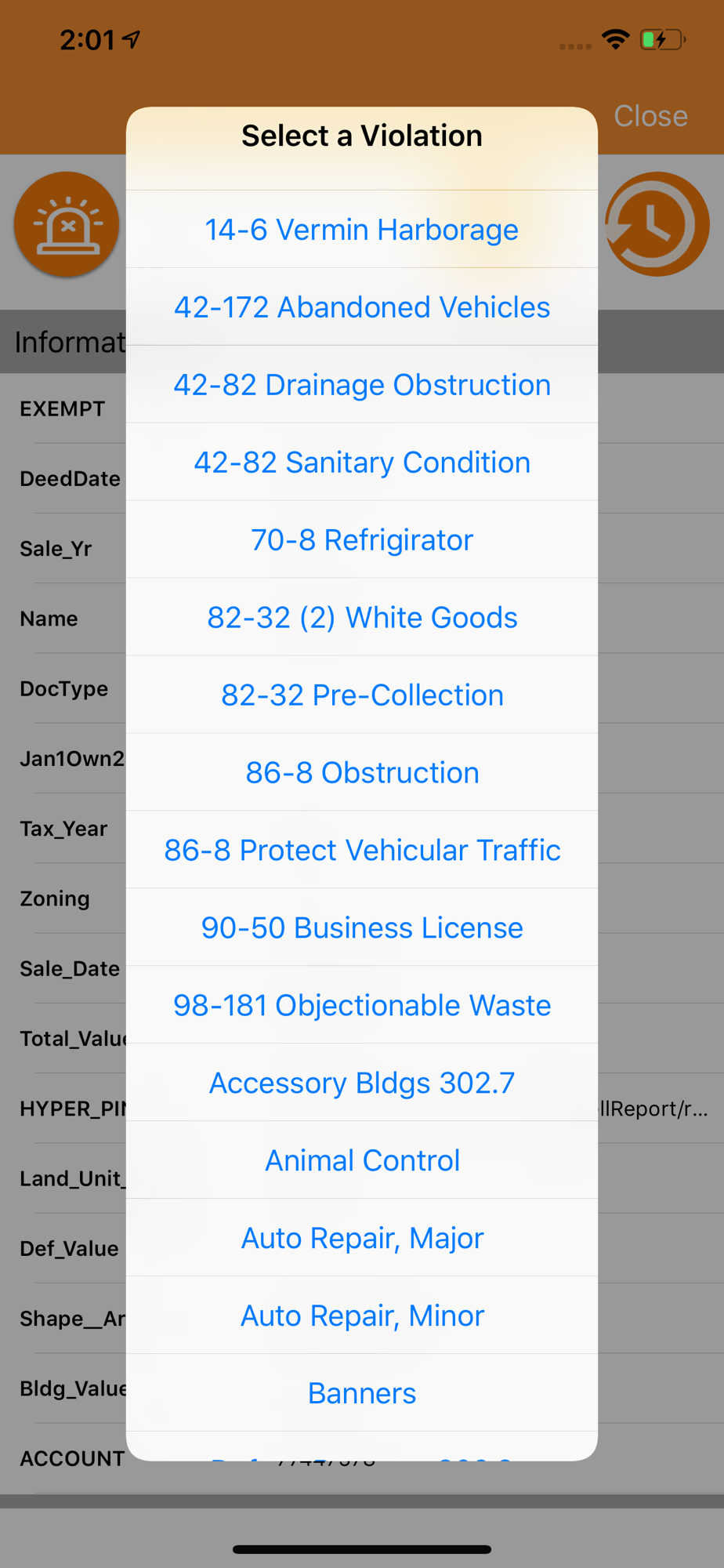Open the history clock icon
This screenshot has width=724, height=1568.
point(657,225)
